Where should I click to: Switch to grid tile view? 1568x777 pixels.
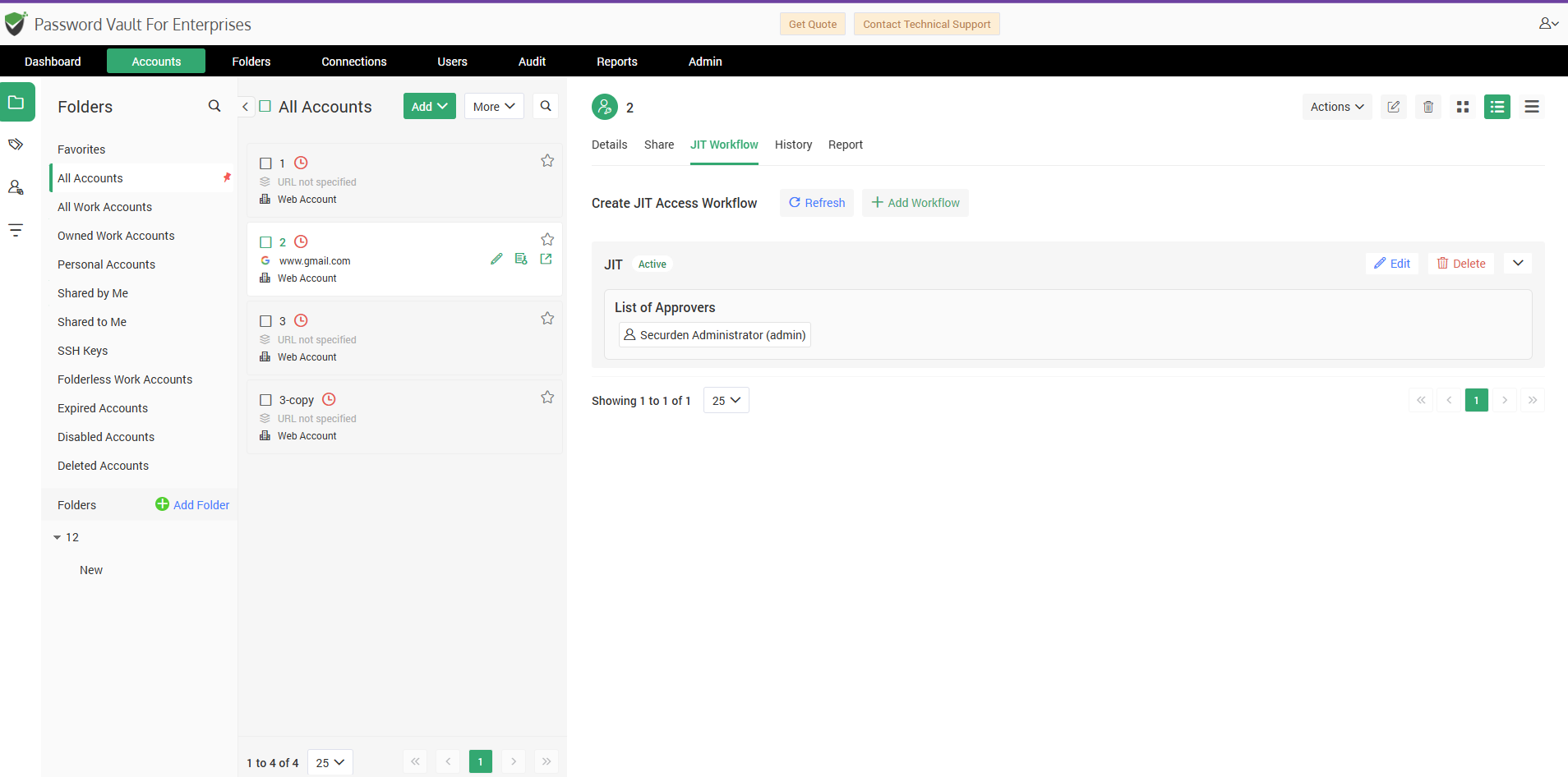[1463, 107]
